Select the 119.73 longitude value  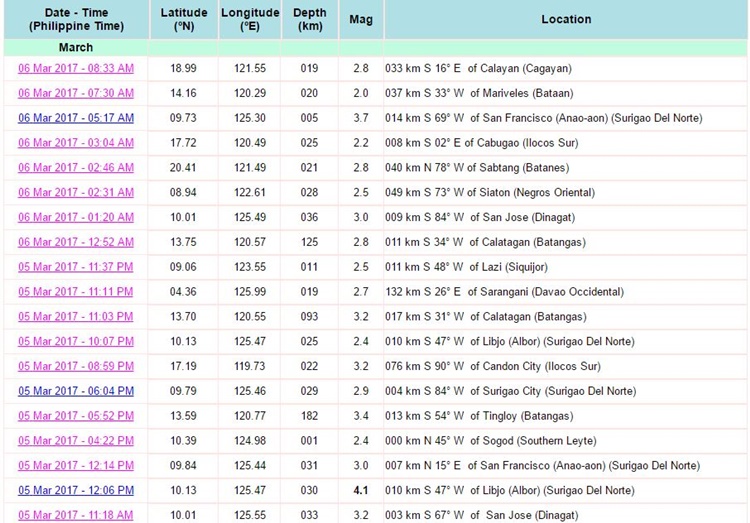[250, 367]
